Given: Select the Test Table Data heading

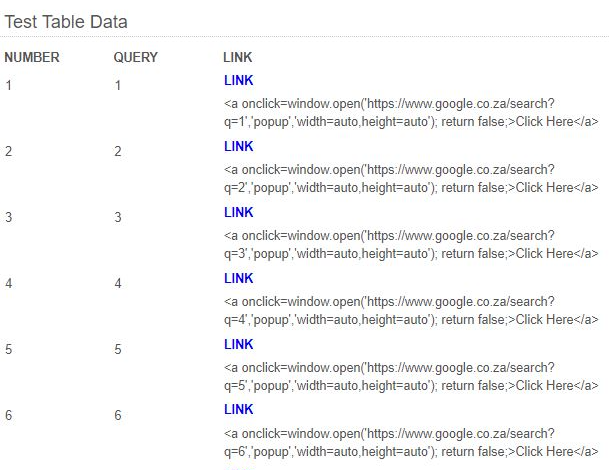Looking at the screenshot, I should (66, 22).
